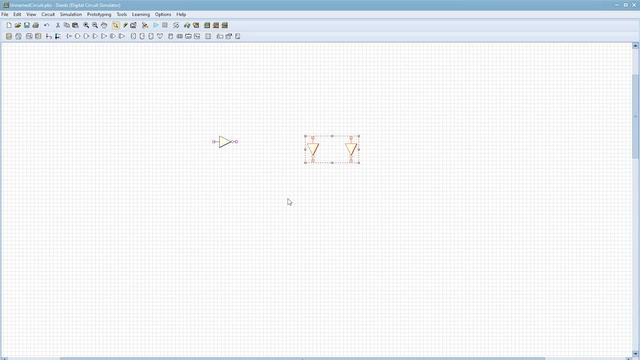Select the horizontal inverter gate on canvas
This screenshot has width=640, height=360.
point(225,142)
